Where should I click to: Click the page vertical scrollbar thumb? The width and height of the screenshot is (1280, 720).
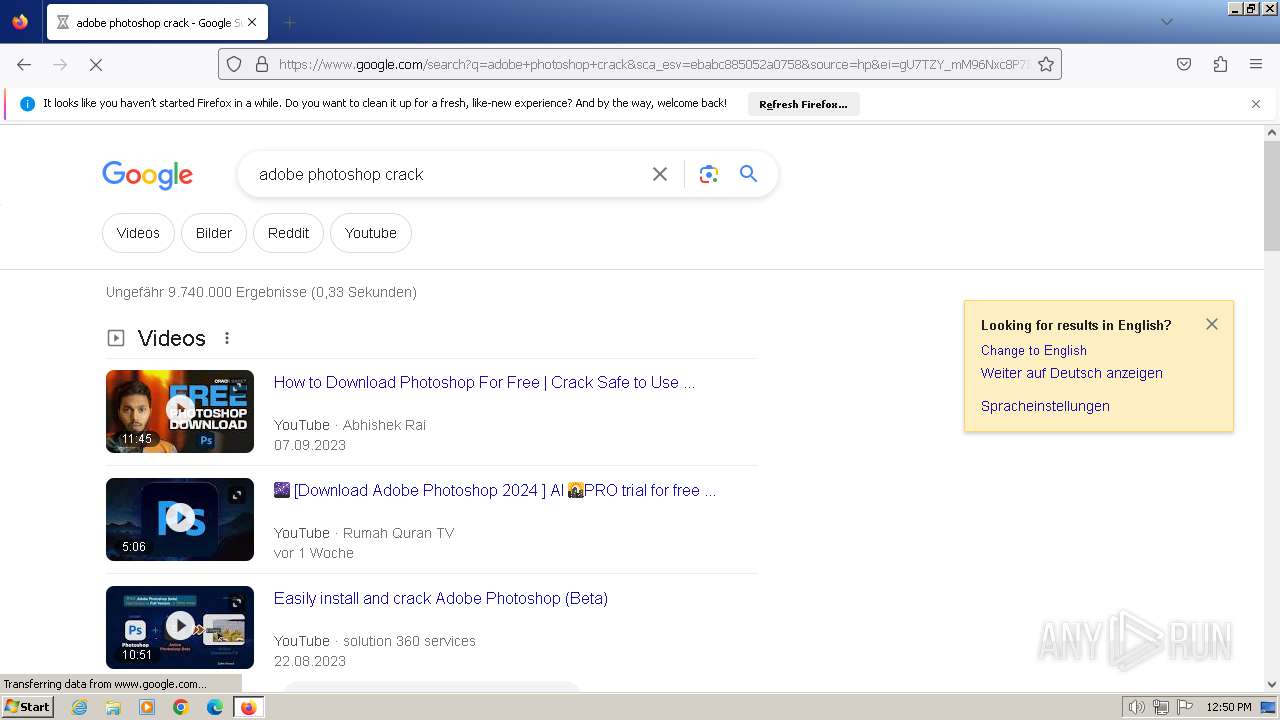pyautogui.click(x=1272, y=195)
